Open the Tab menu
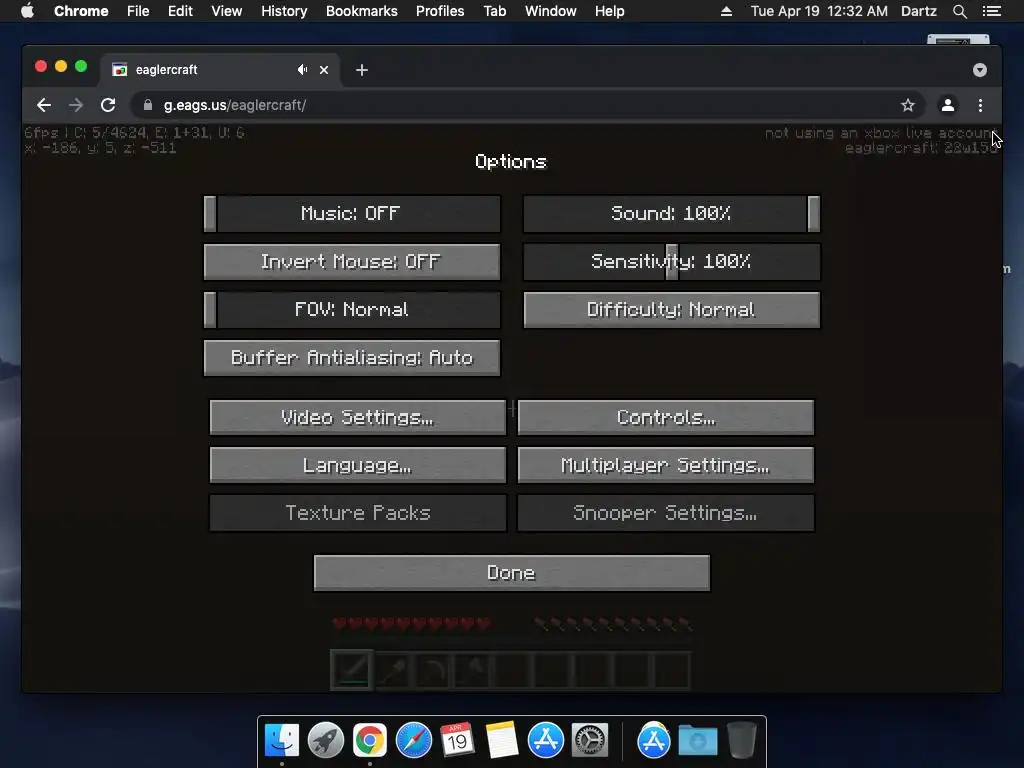Screen dimensions: 1024x768 (494, 11)
